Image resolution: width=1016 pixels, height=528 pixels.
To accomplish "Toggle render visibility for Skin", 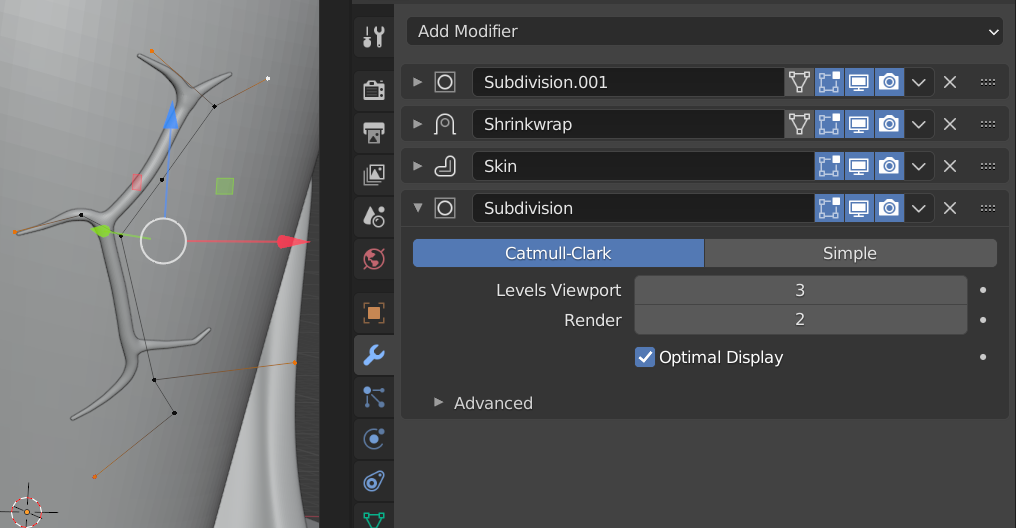I will pos(889,166).
